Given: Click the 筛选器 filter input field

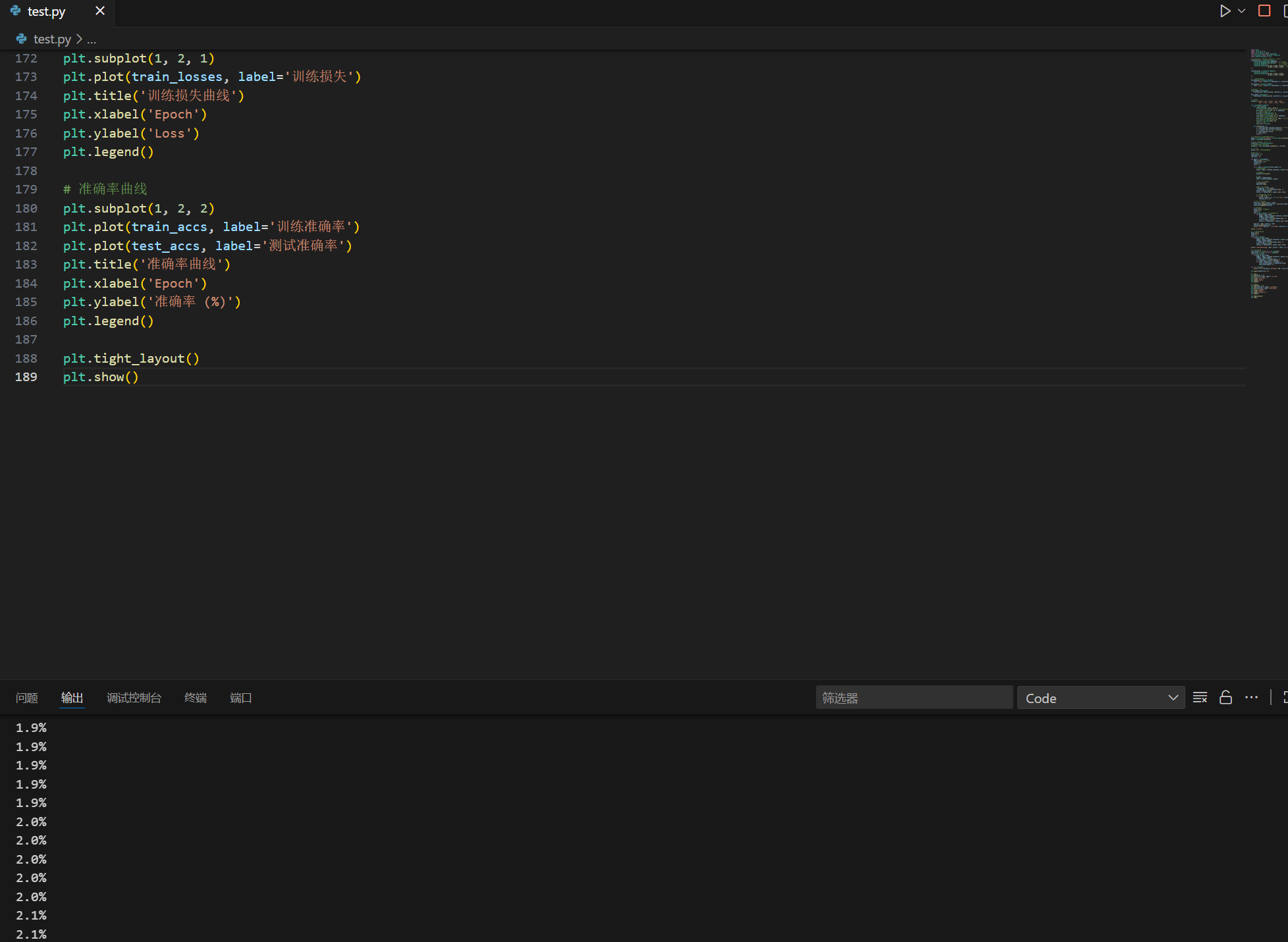Looking at the screenshot, I should [x=913, y=698].
